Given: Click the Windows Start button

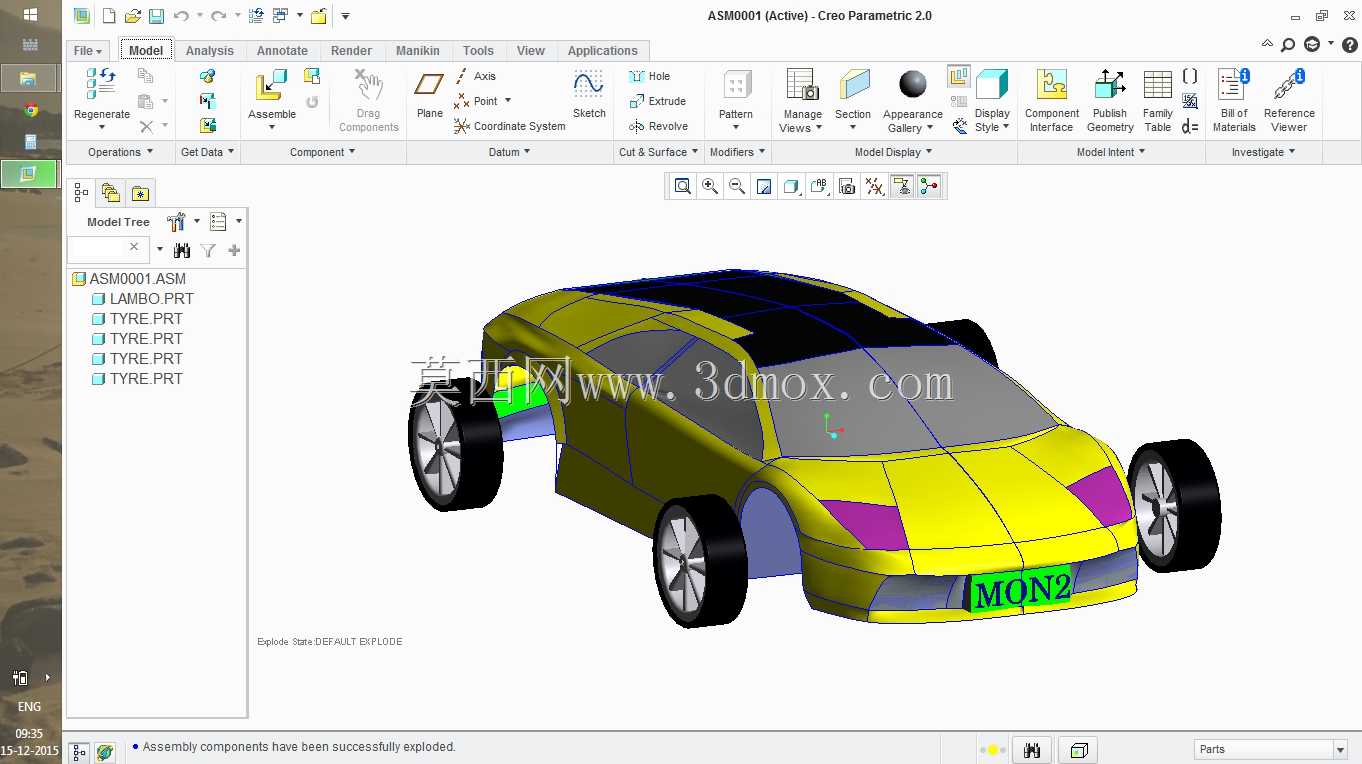Looking at the screenshot, I should tap(30, 15).
